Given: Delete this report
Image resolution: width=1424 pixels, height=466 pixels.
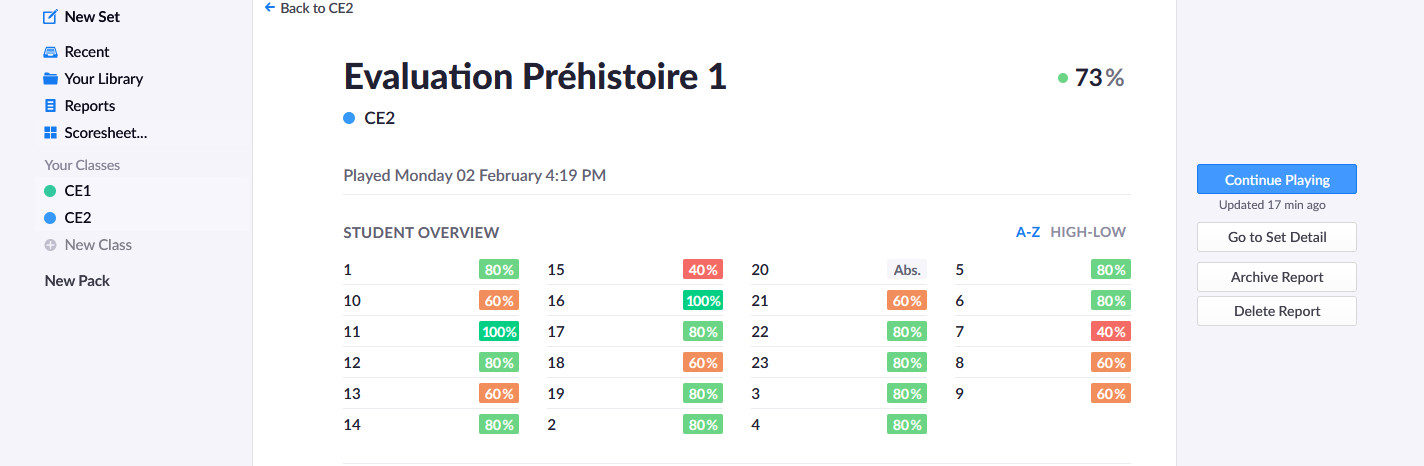Looking at the screenshot, I should tap(1276, 311).
